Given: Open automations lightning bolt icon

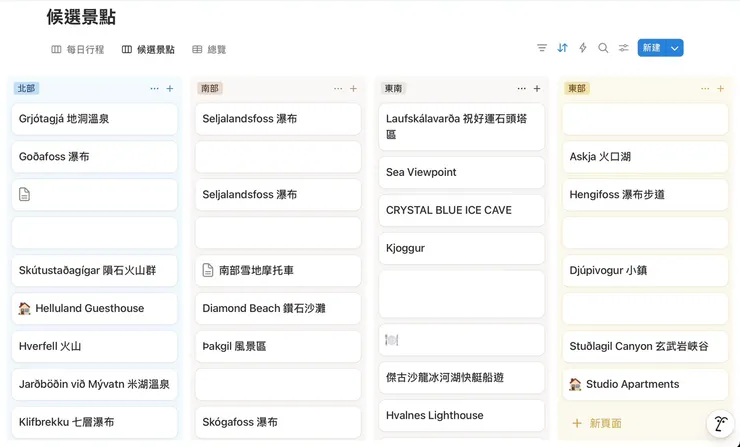Looking at the screenshot, I should point(583,48).
